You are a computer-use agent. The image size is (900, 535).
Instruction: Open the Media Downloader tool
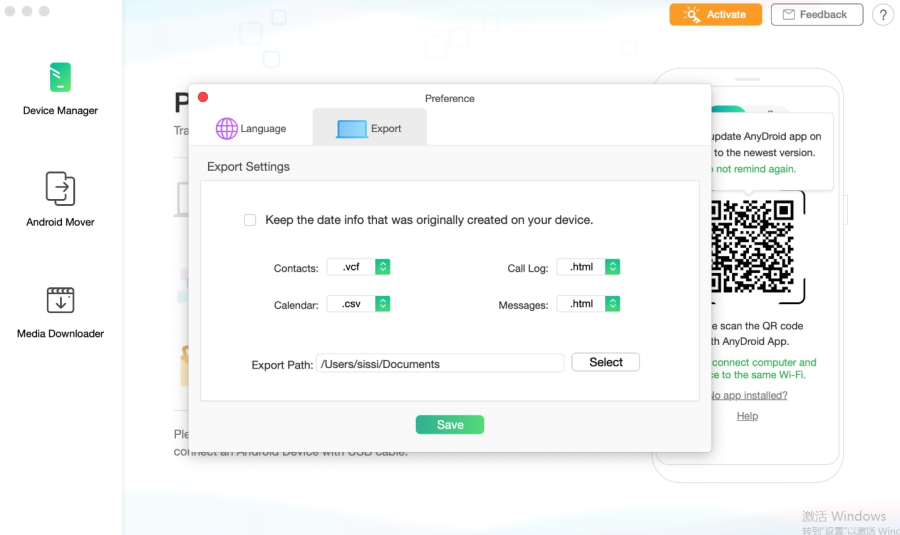click(x=60, y=313)
